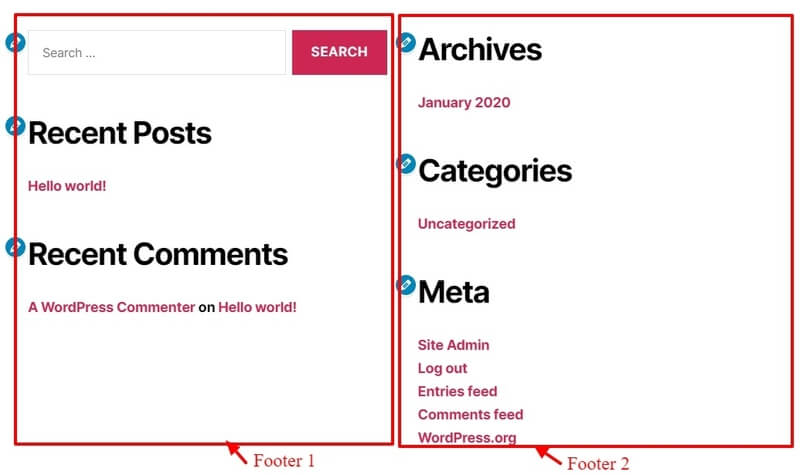Click the edit pencil icon next to Meta

point(406,285)
